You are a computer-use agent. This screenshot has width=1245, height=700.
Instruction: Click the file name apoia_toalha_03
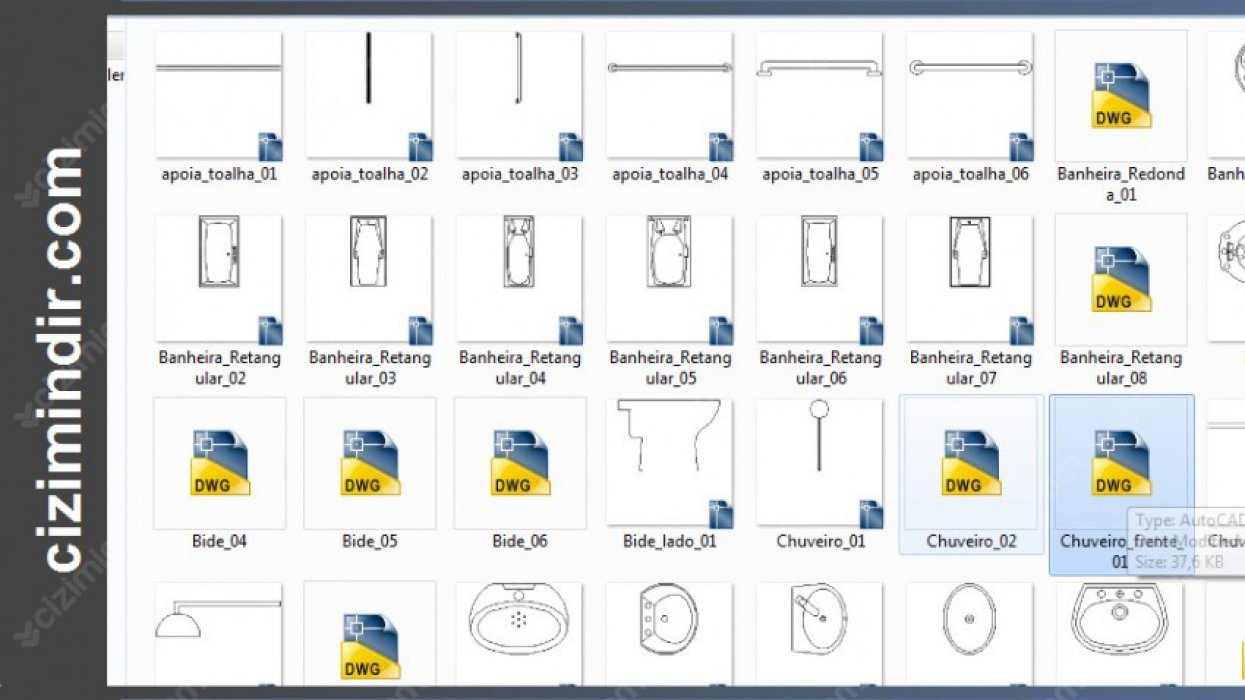[x=520, y=174]
